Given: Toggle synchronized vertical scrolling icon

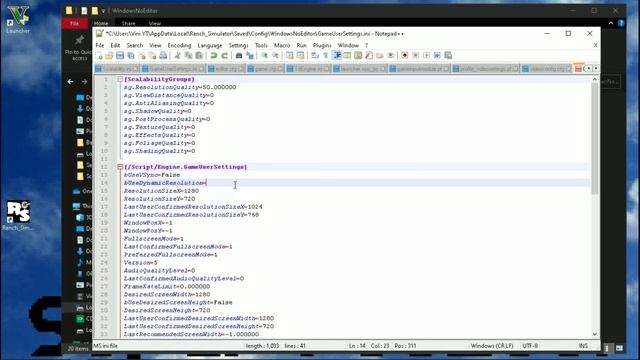Looking at the screenshot, I should (x=290, y=56).
